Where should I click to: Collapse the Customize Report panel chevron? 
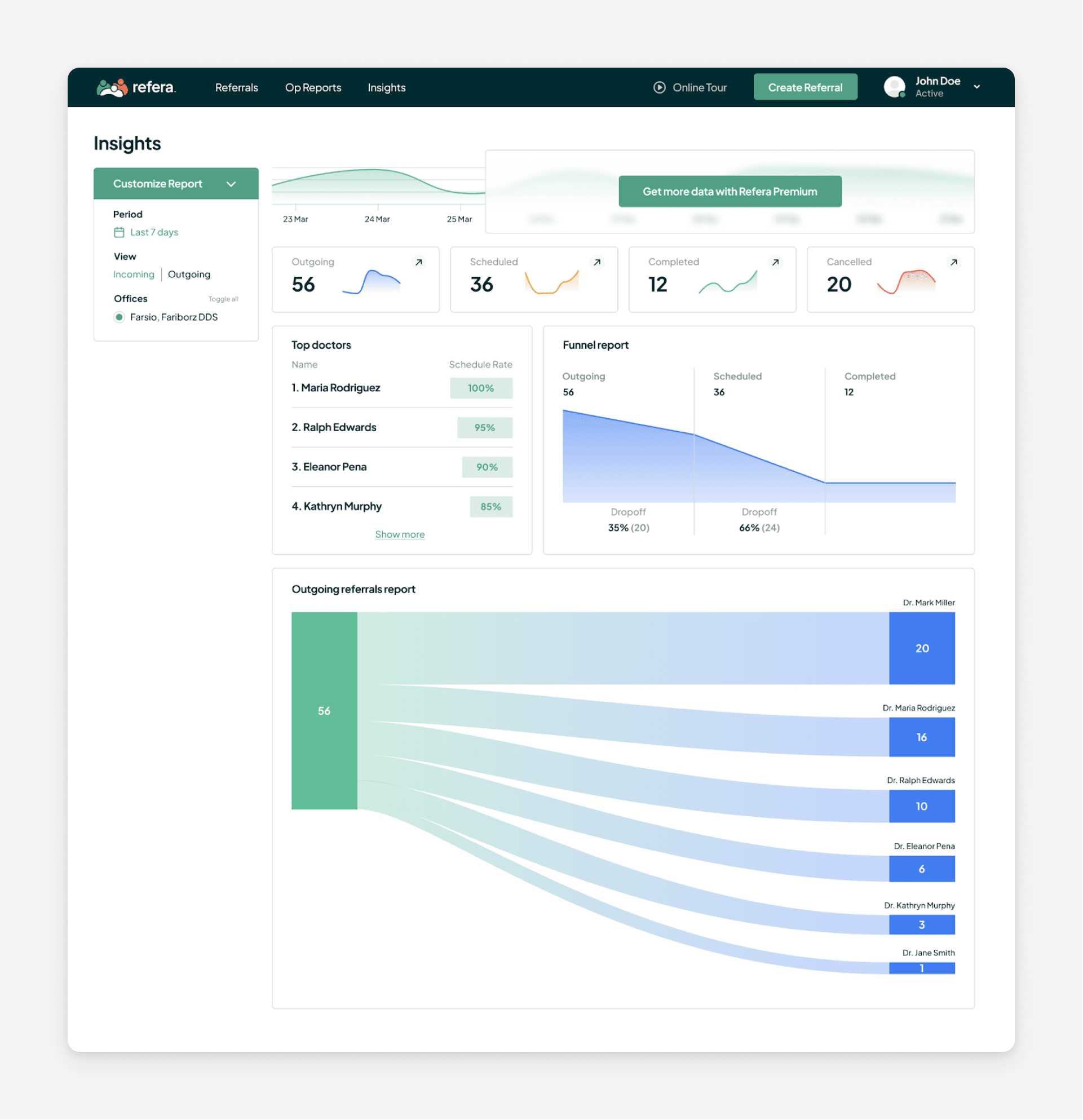231,184
